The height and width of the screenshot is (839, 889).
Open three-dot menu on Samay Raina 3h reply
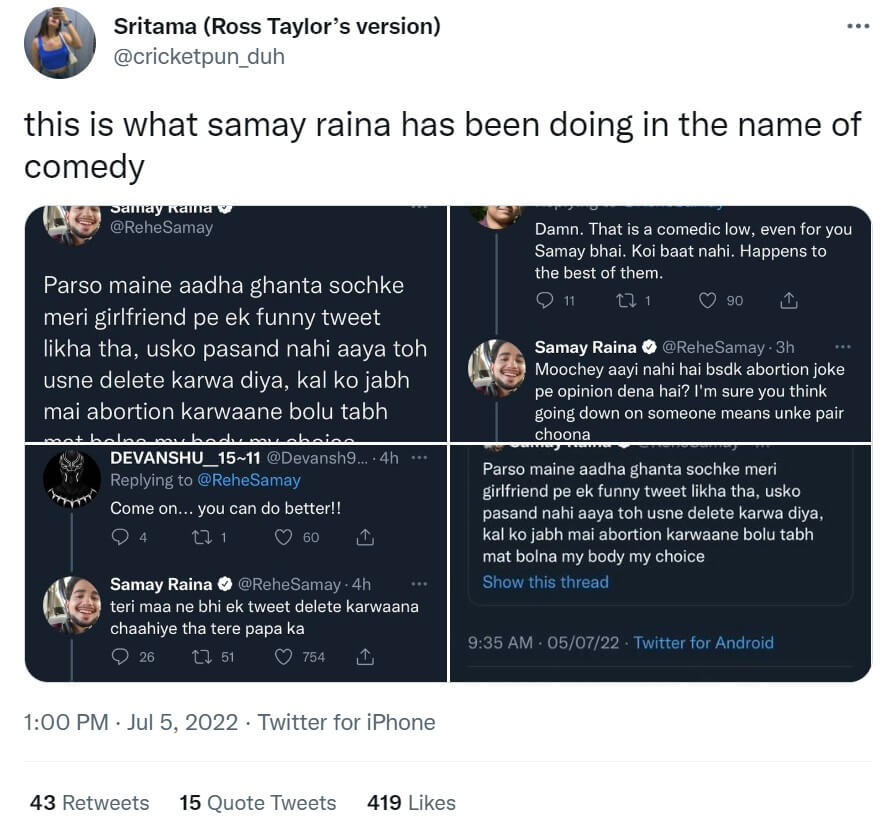click(x=842, y=347)
